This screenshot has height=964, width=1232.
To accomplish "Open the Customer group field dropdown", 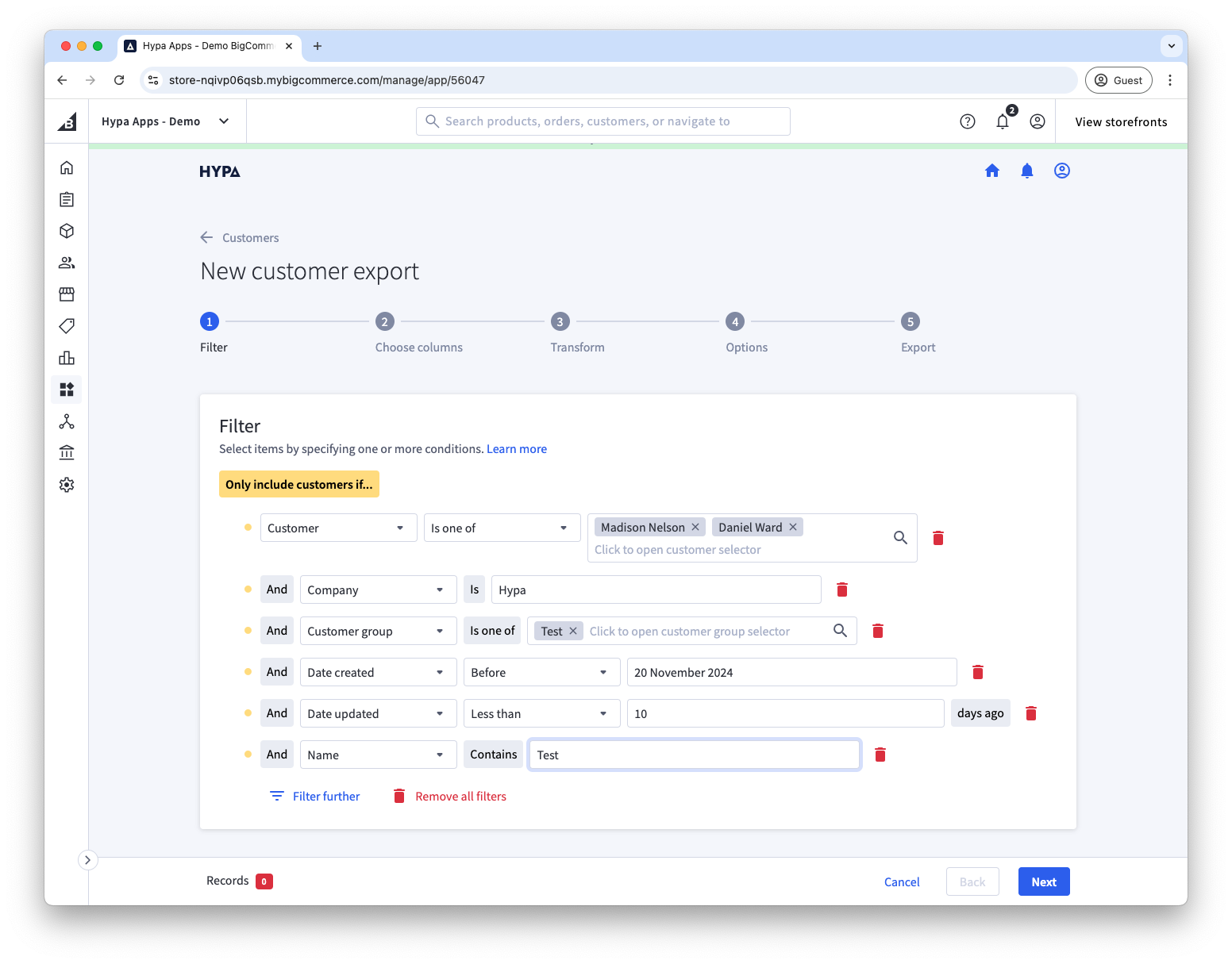I will [378, 631].
